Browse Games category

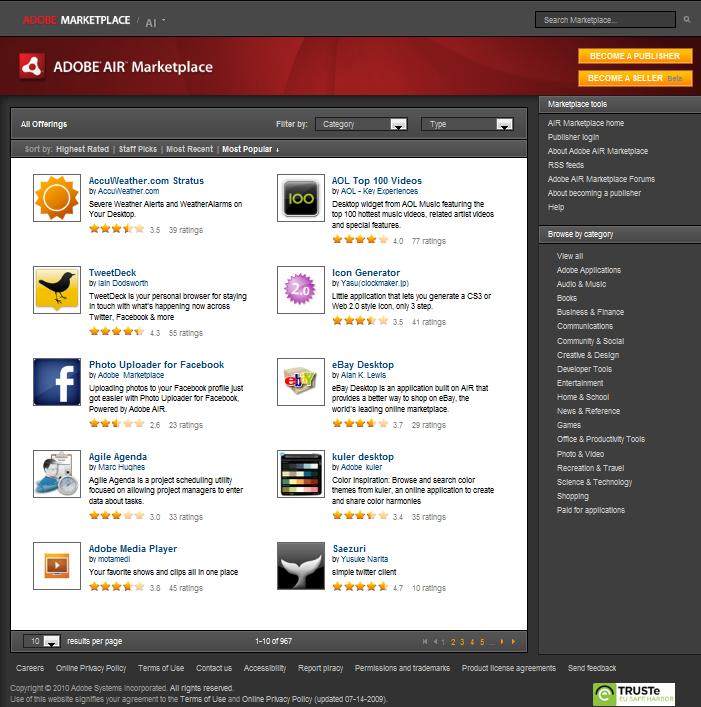point(568,425)
